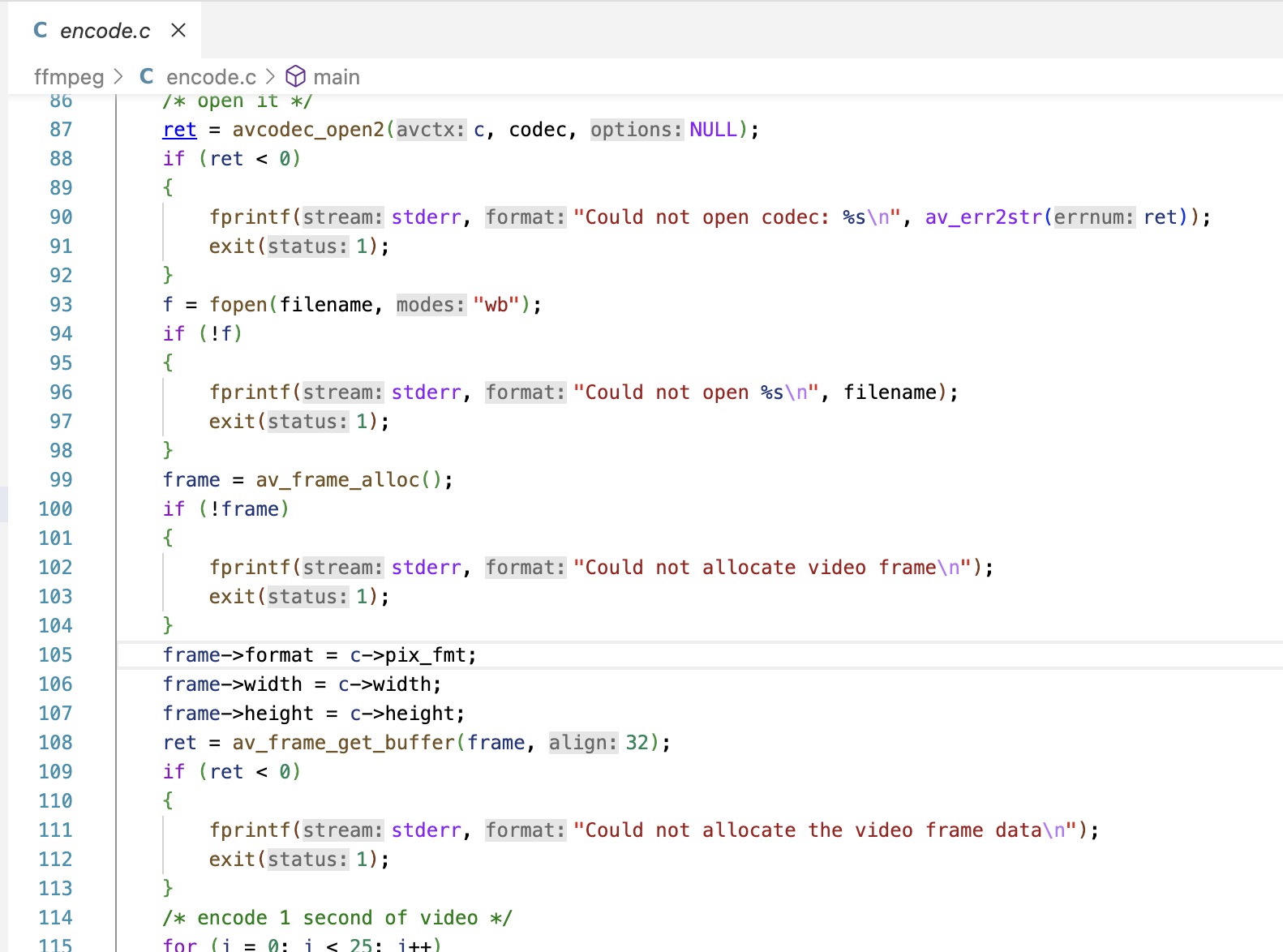Click line number 100 in the gutter

[x=55, y=509]
